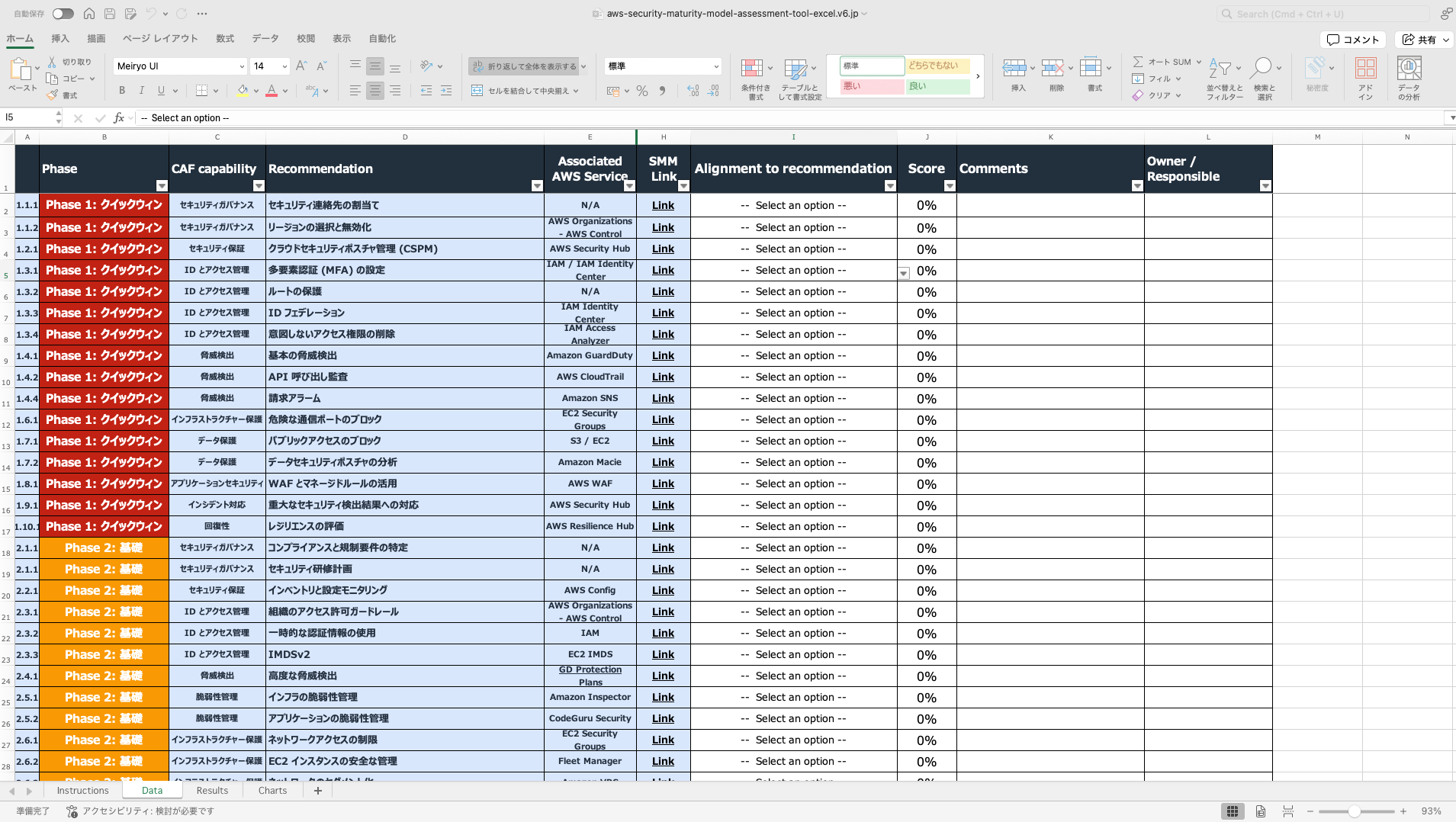Image resolution: width=1456 pixels, height=822 pixels.
Task: Click the Home icon in title bar
Action: click(x=89, y=14)
